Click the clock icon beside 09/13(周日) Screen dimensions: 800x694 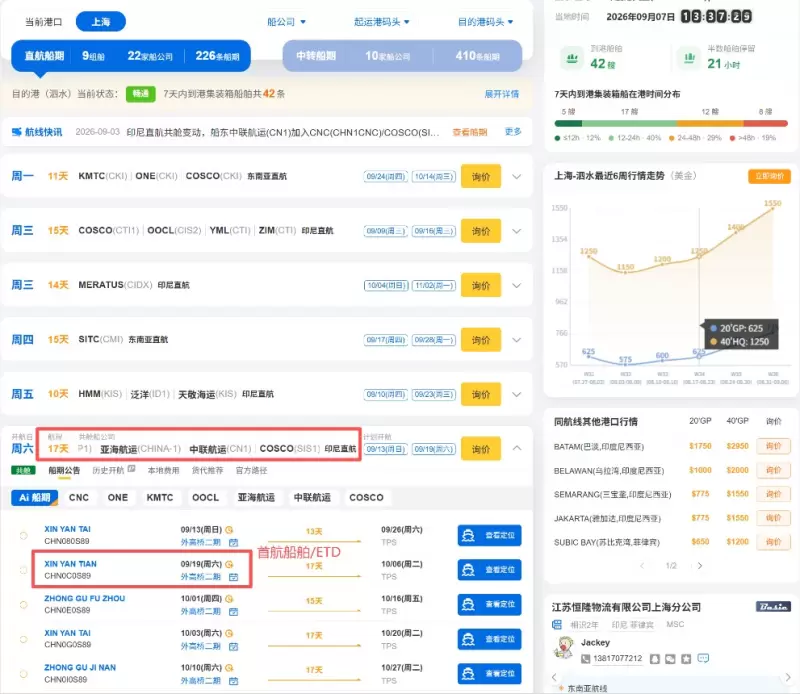(x=230, y=530)
